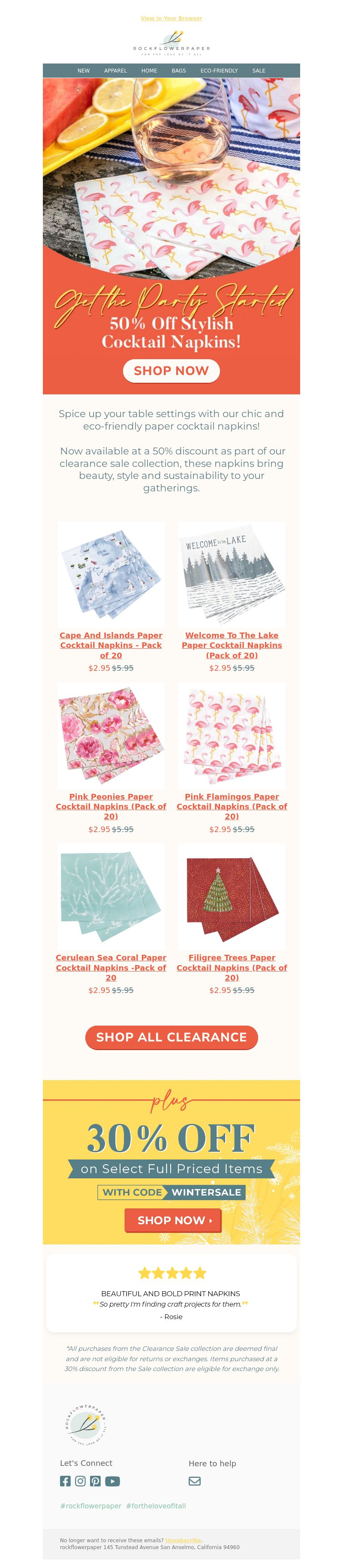Select the SALE navigation item
Image resolution: width=343 pixels, height=1568 pixels.
click(x=259, y=71)
